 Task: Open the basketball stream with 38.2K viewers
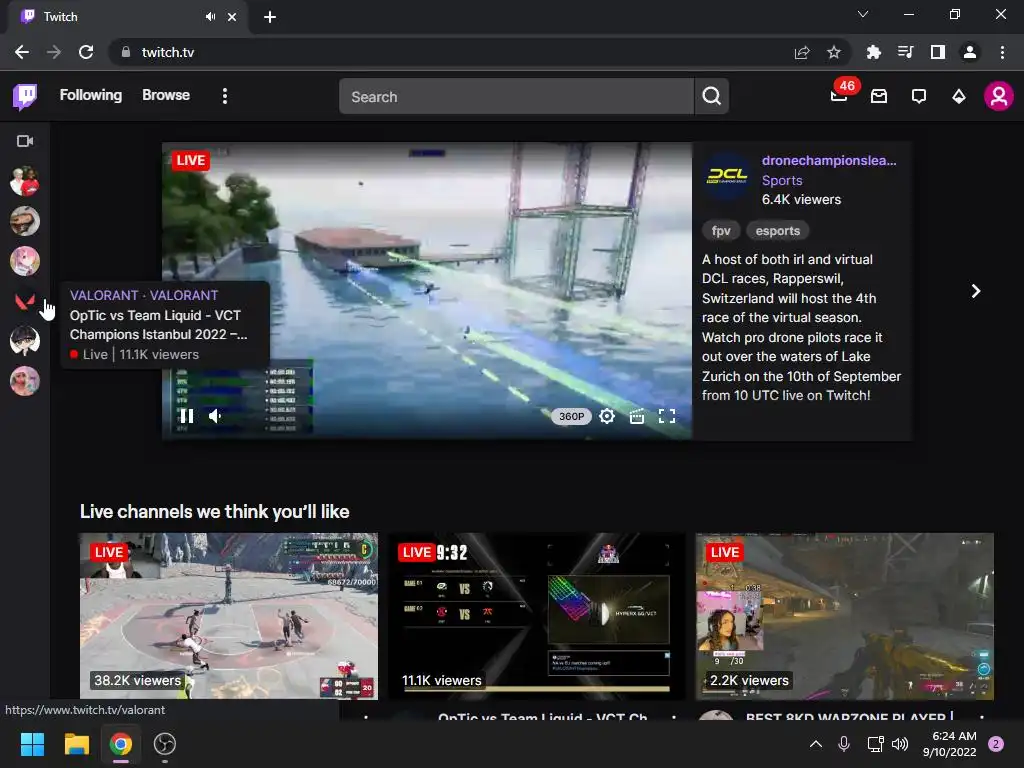229,616
